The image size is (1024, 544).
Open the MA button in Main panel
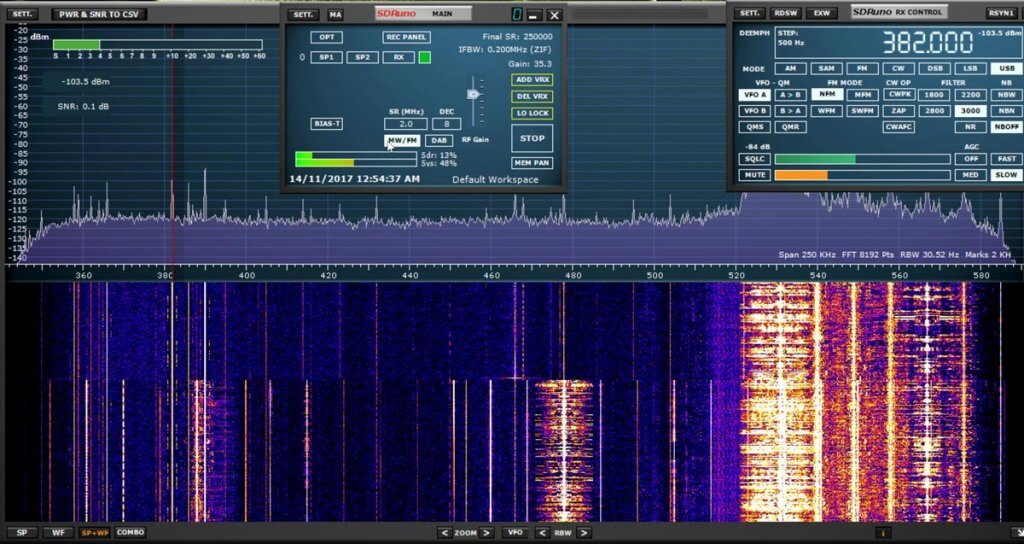pos(335,15)
